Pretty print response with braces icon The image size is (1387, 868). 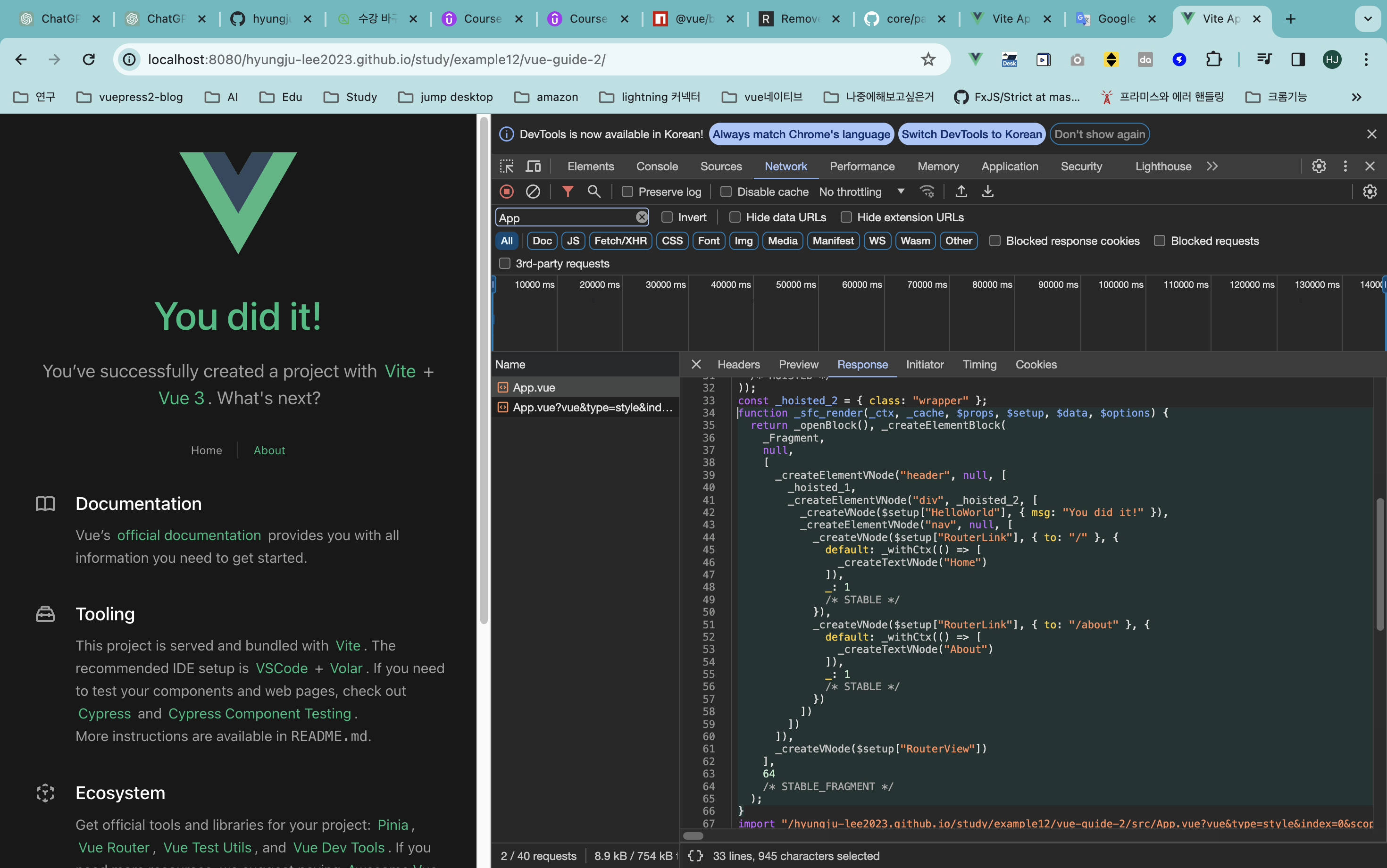[x=695, y=856]
